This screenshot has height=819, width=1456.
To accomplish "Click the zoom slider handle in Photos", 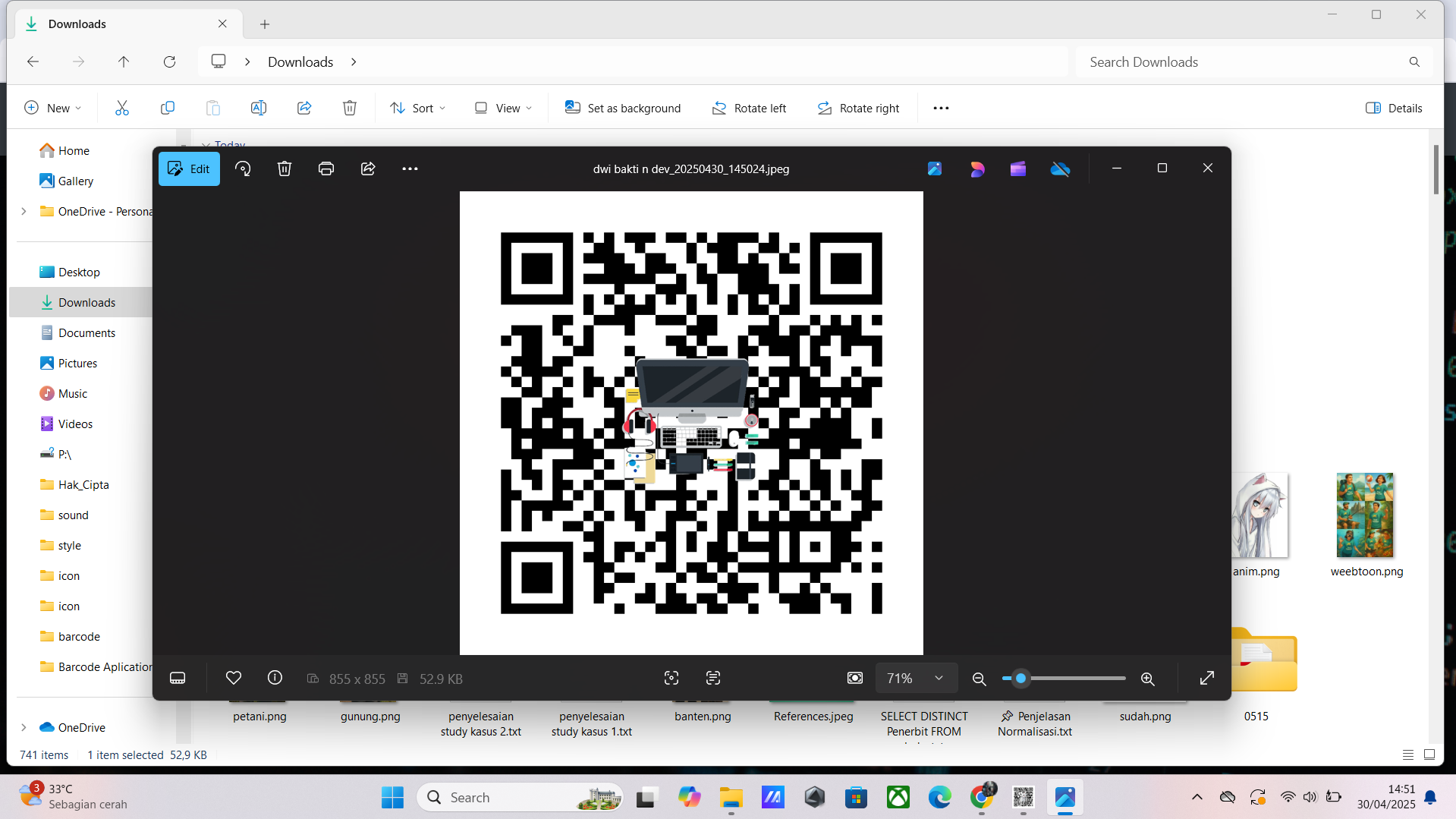I will click(x=1021, y=678).
